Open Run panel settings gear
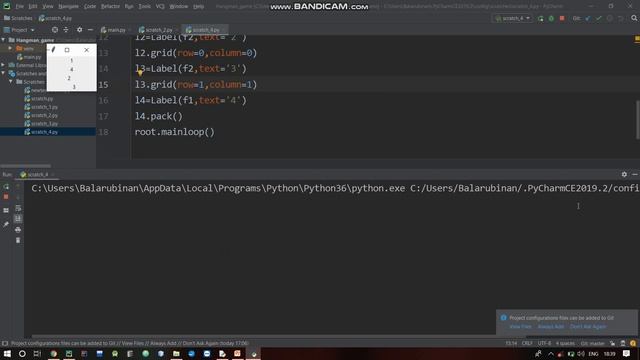Image resolution: width=640 pixels, height=360 pixels. [x=624, y=174]
